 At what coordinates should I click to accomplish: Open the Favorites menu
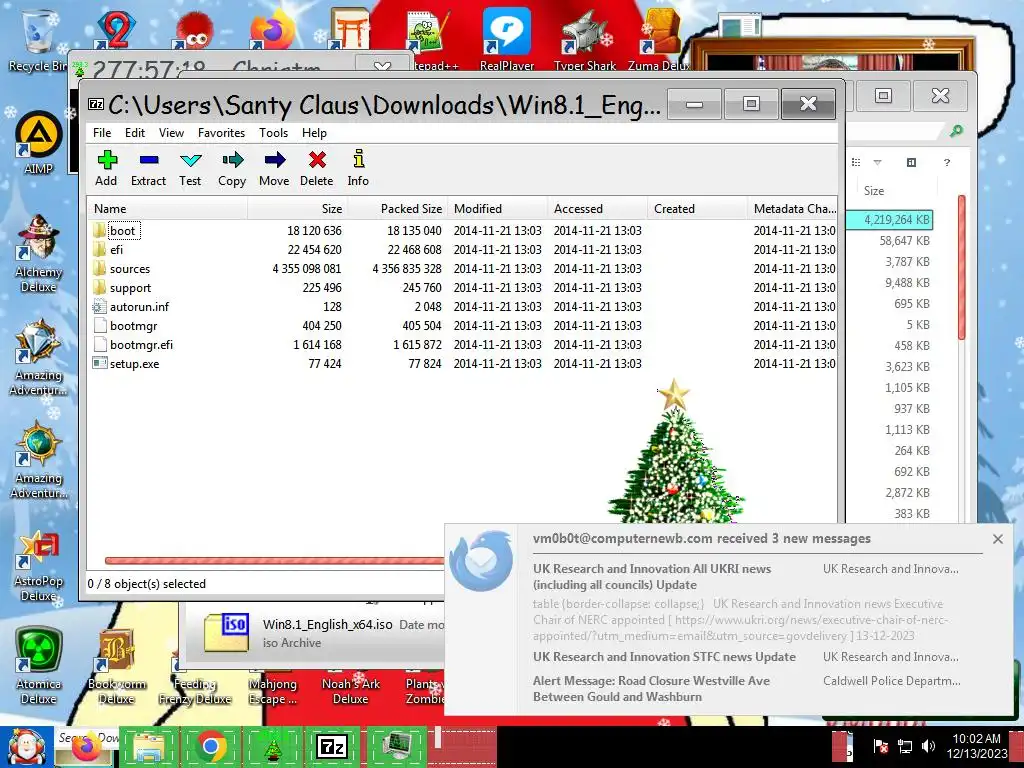pyautogui.click(x=221, y=133)
